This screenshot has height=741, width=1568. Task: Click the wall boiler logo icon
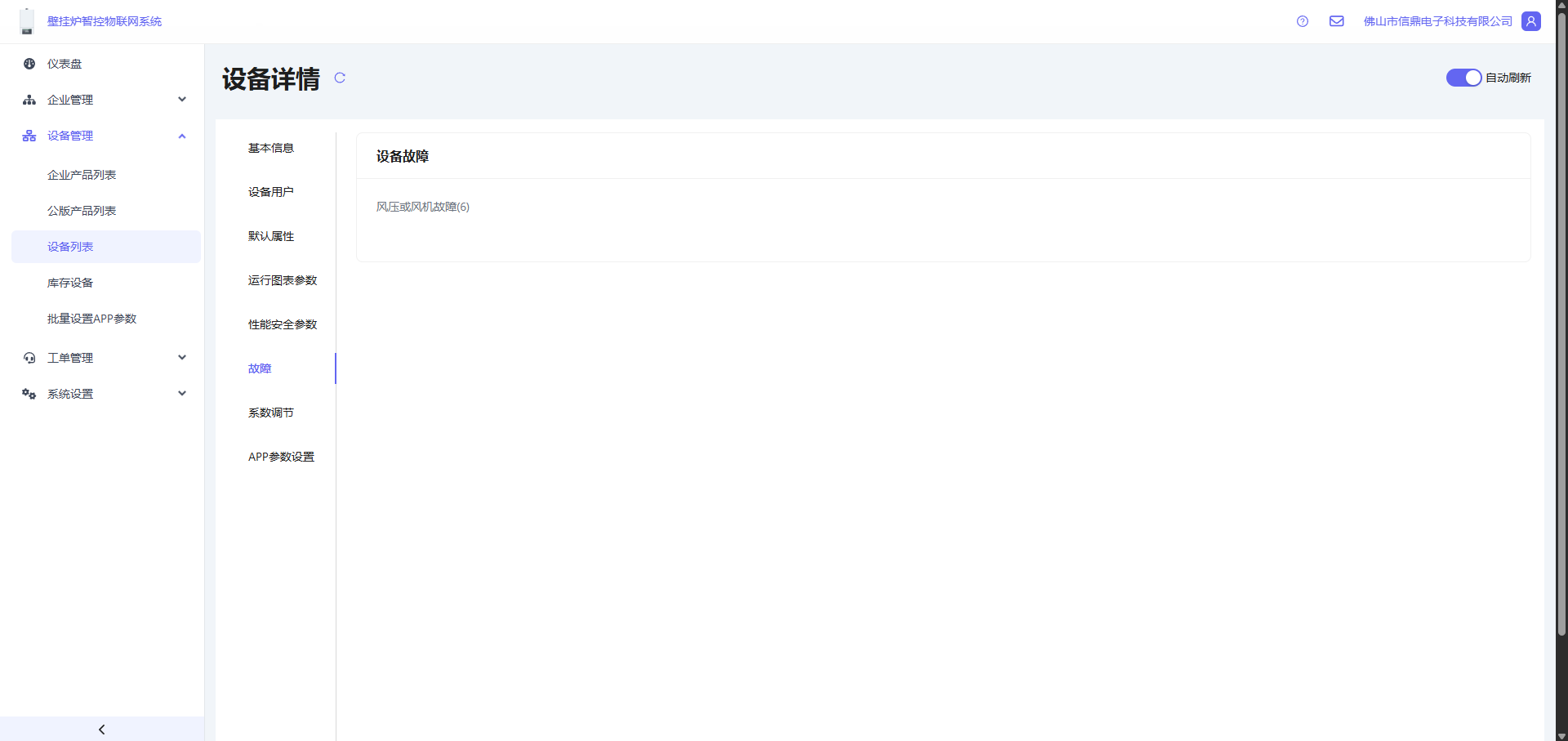27,21
